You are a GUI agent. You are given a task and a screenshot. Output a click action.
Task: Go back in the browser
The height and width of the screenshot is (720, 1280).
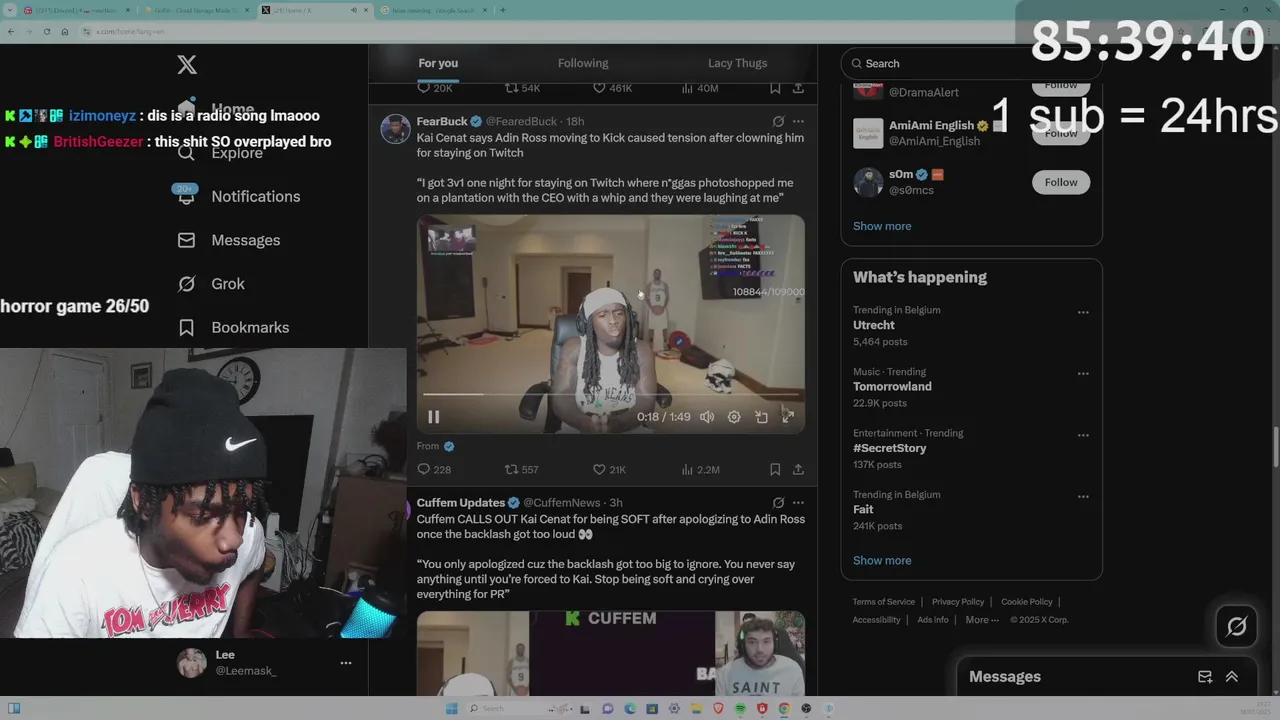[x=10, y=31]
